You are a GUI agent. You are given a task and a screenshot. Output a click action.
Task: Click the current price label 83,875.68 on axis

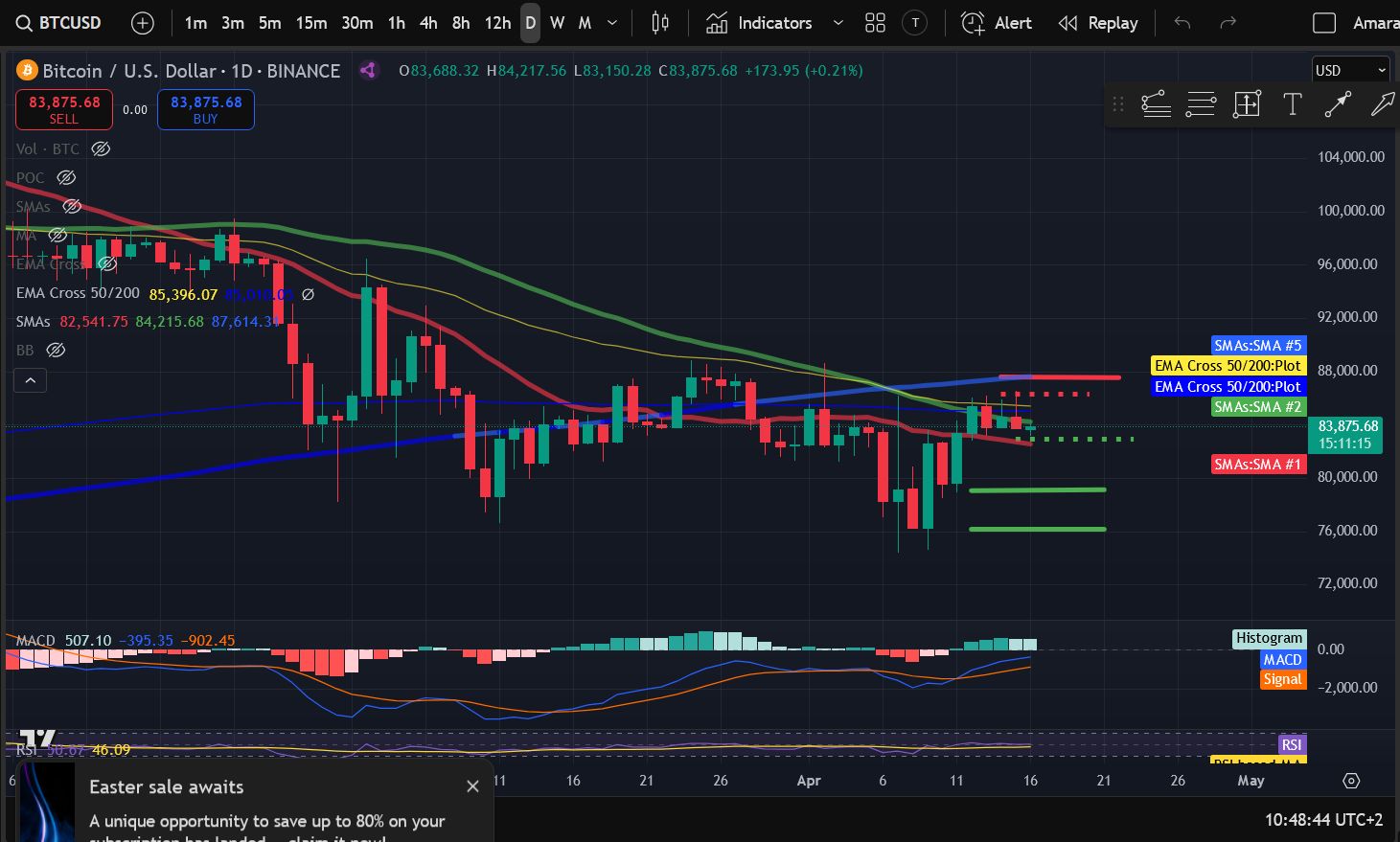[x=1347, y=435]
